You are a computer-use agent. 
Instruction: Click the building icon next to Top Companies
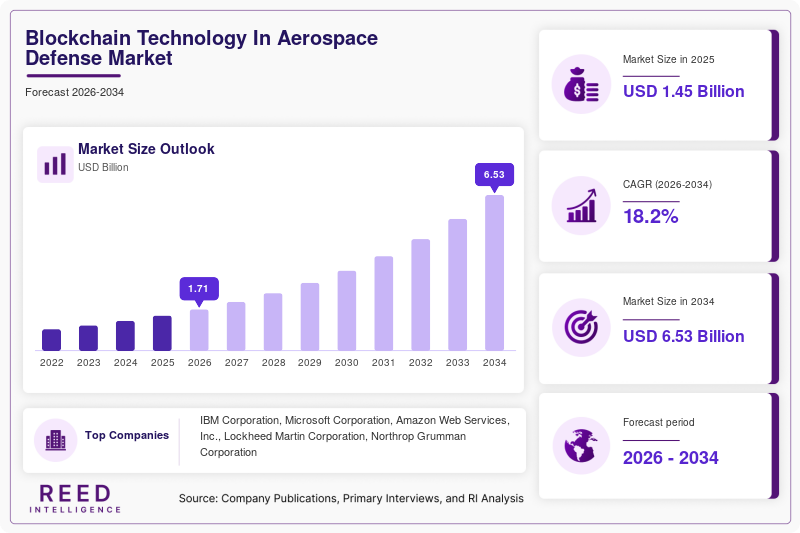coord(56,440)
